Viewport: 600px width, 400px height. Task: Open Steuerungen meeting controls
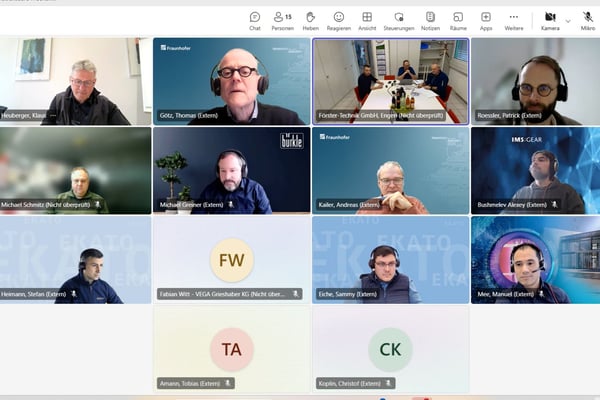coord(398,20)
